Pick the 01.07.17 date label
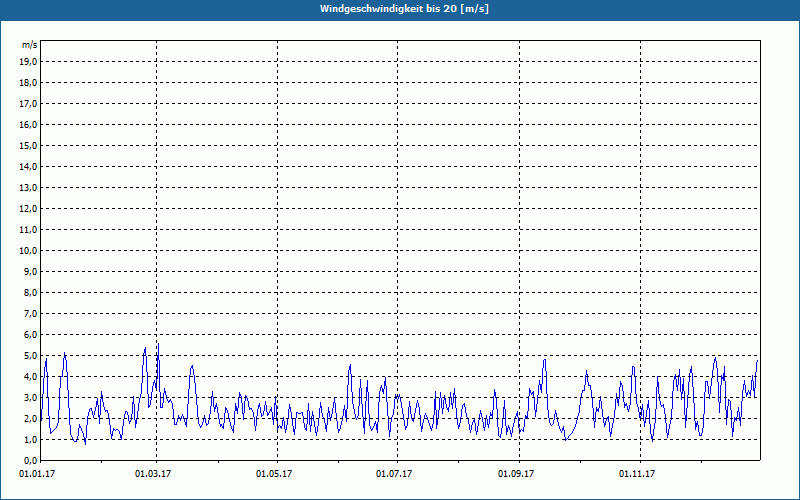The height and width of the screenshot is (500, 800). pyautogui.click(x=394, y=473)
